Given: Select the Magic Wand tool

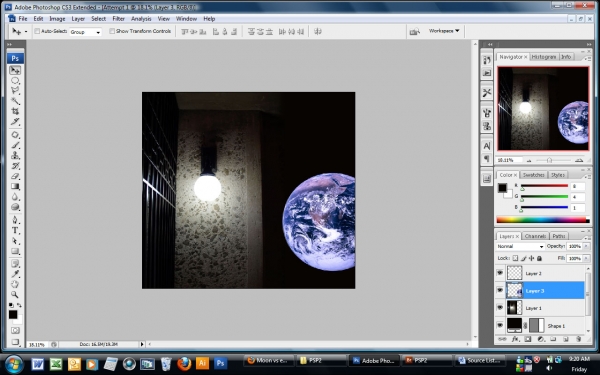Looking at the screenshot, I should pos(15,101).
